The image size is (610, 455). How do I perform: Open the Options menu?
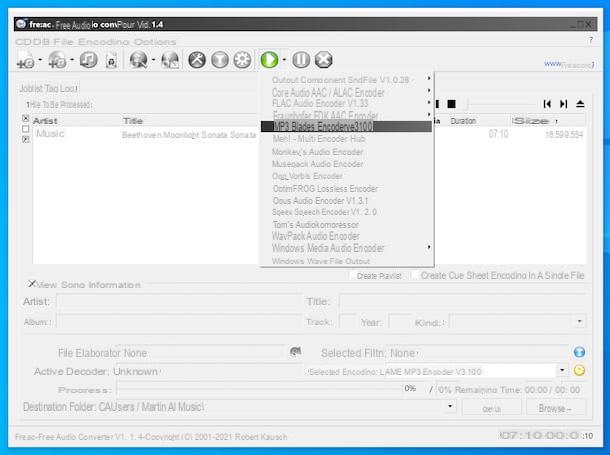pyautogui.click(x=155, y=42)
